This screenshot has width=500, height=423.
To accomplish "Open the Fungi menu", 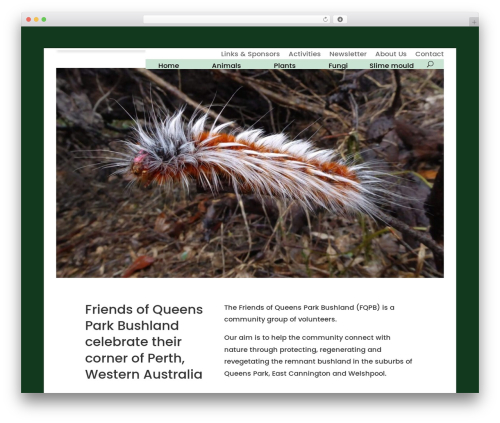I will (338, 66).
